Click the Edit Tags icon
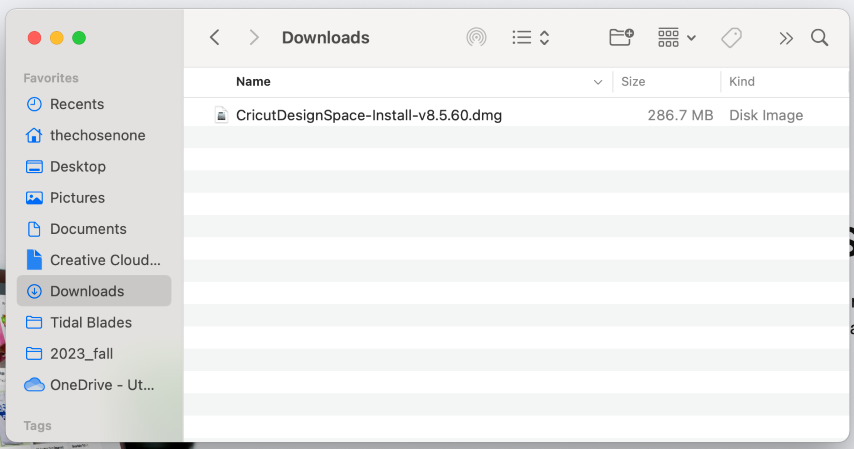This screenshot has width=854, height=449. point(731,38)
